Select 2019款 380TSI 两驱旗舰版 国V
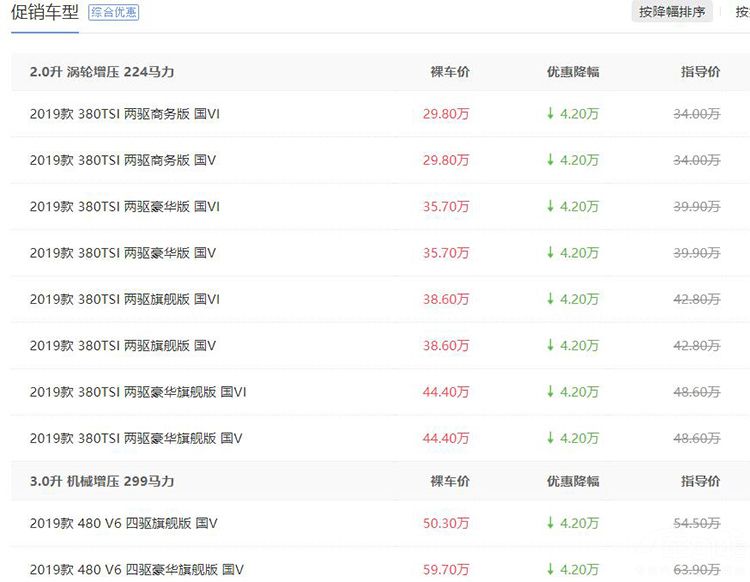750x582 pixels. 122,346
